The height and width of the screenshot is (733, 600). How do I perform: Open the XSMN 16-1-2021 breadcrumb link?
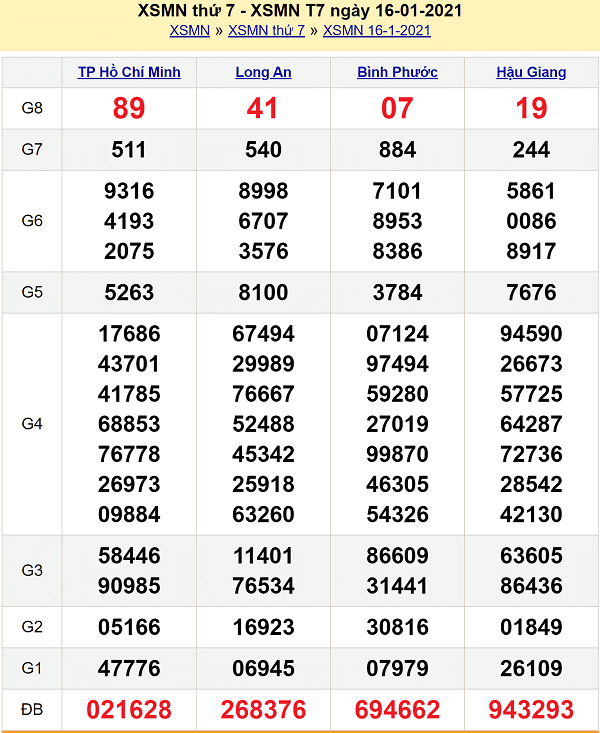click(x=376, y=30)
